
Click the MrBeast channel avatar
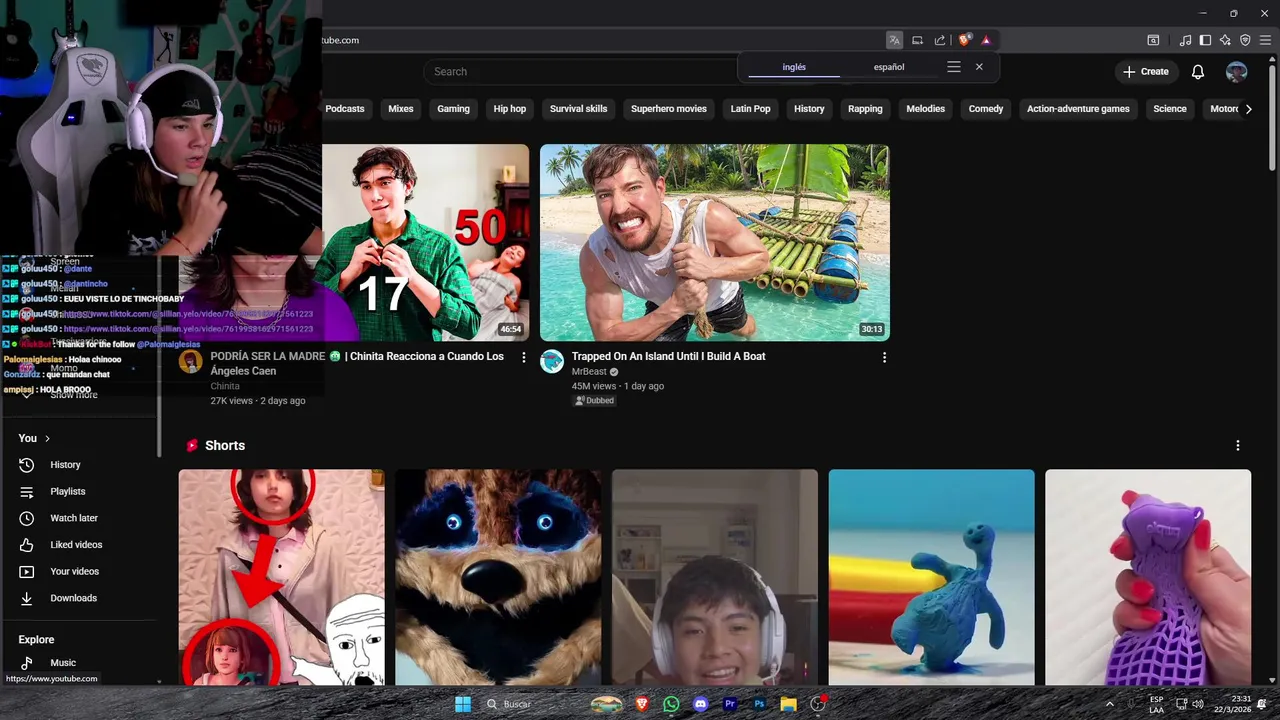pyautogui.click(x=552, y=362)
